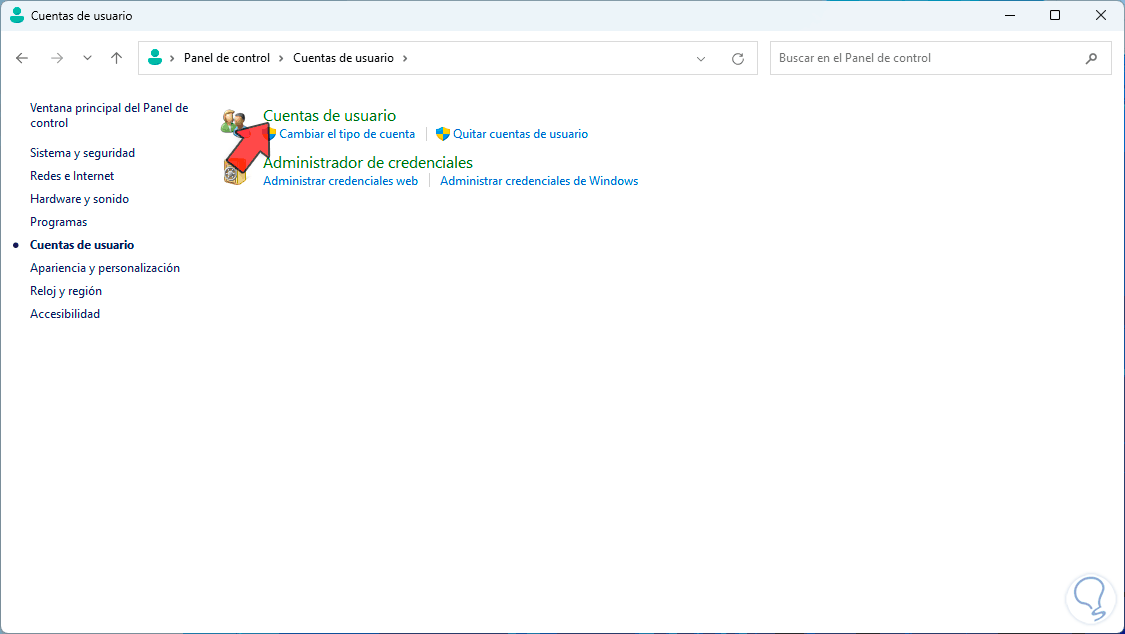Open the address bar history dropdown
The width and height of the screenshot is (1125, 634).
click(x=701, y=59)
